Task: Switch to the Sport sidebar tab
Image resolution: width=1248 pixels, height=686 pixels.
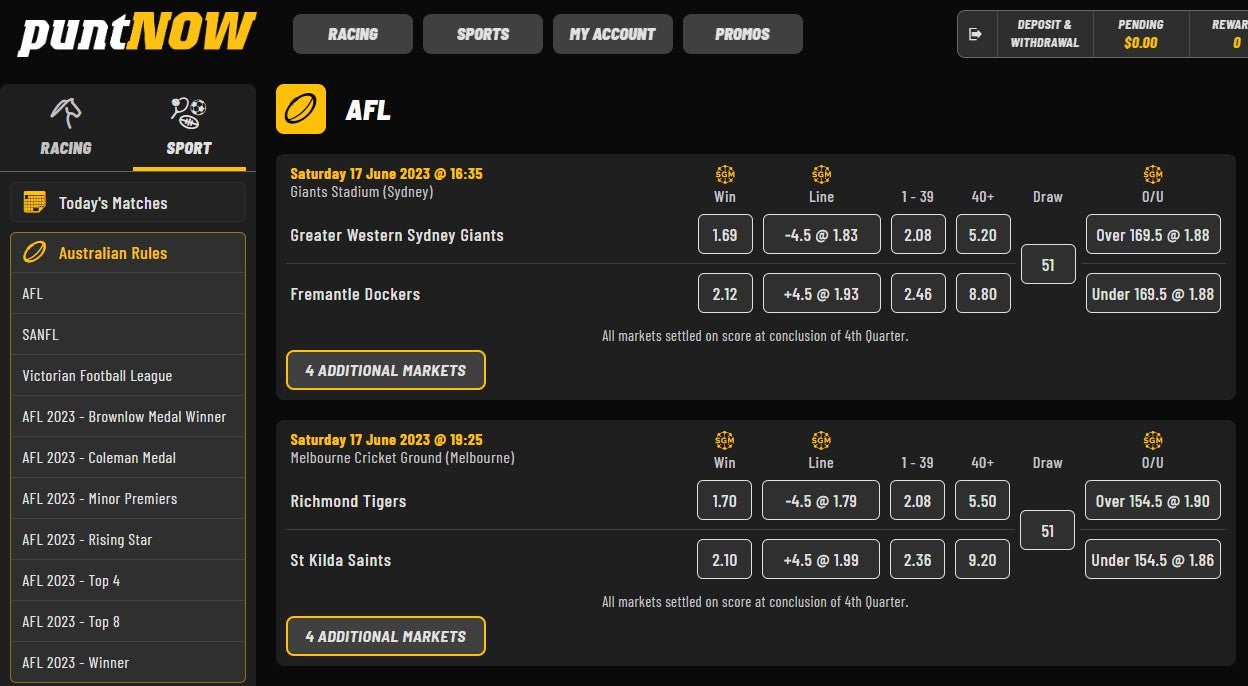Action: 189,127
